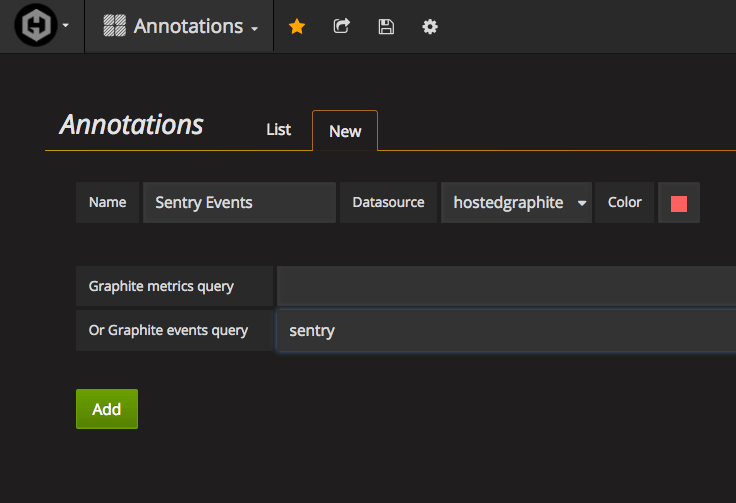Click into the Graphite metrics query field
Image resolution: width=736 pixels, height=503 pixels.
(505, 286)
